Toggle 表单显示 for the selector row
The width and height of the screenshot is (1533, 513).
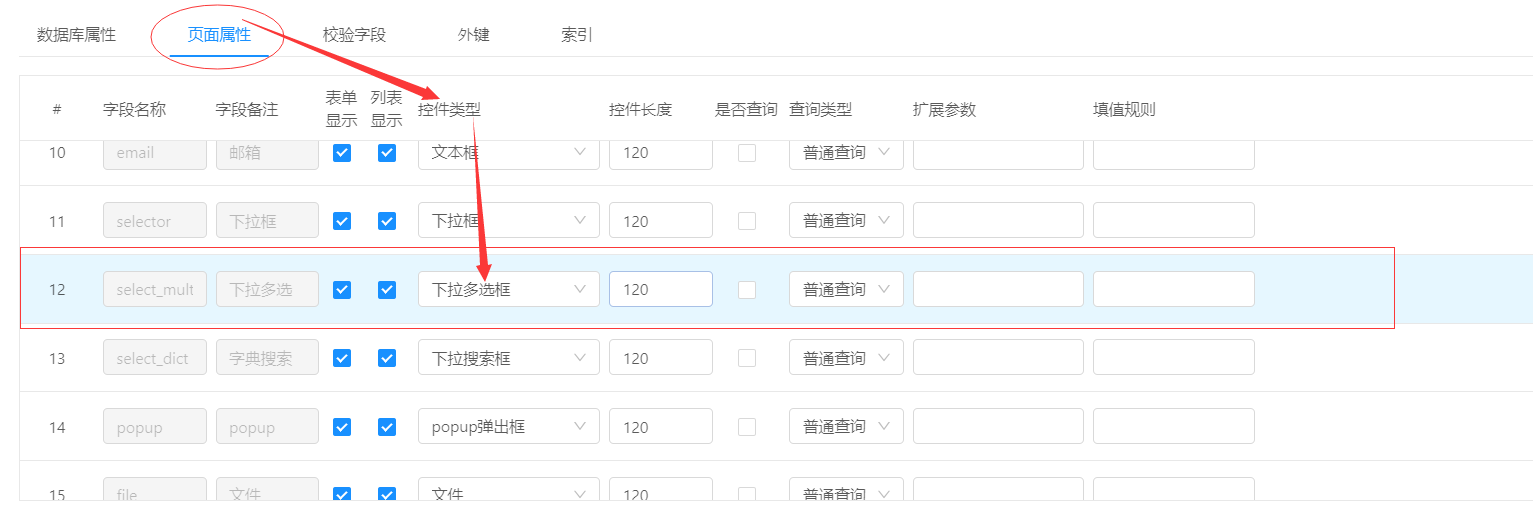pyautogui.click(x=342, y=221)
